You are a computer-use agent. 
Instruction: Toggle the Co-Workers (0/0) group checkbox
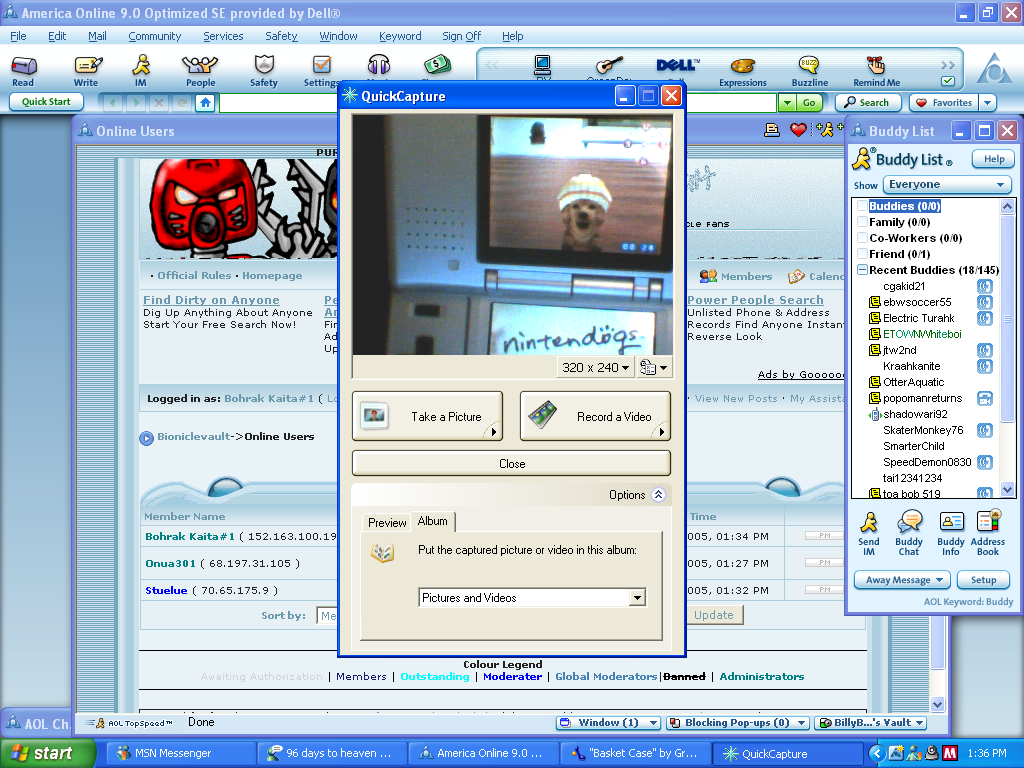860,238
